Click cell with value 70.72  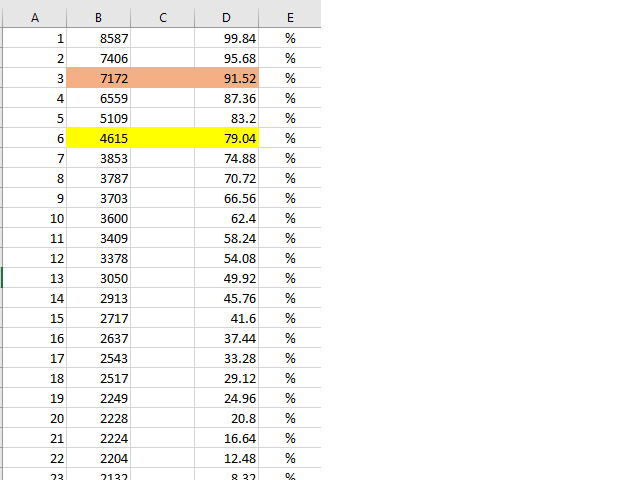[227, 178]
